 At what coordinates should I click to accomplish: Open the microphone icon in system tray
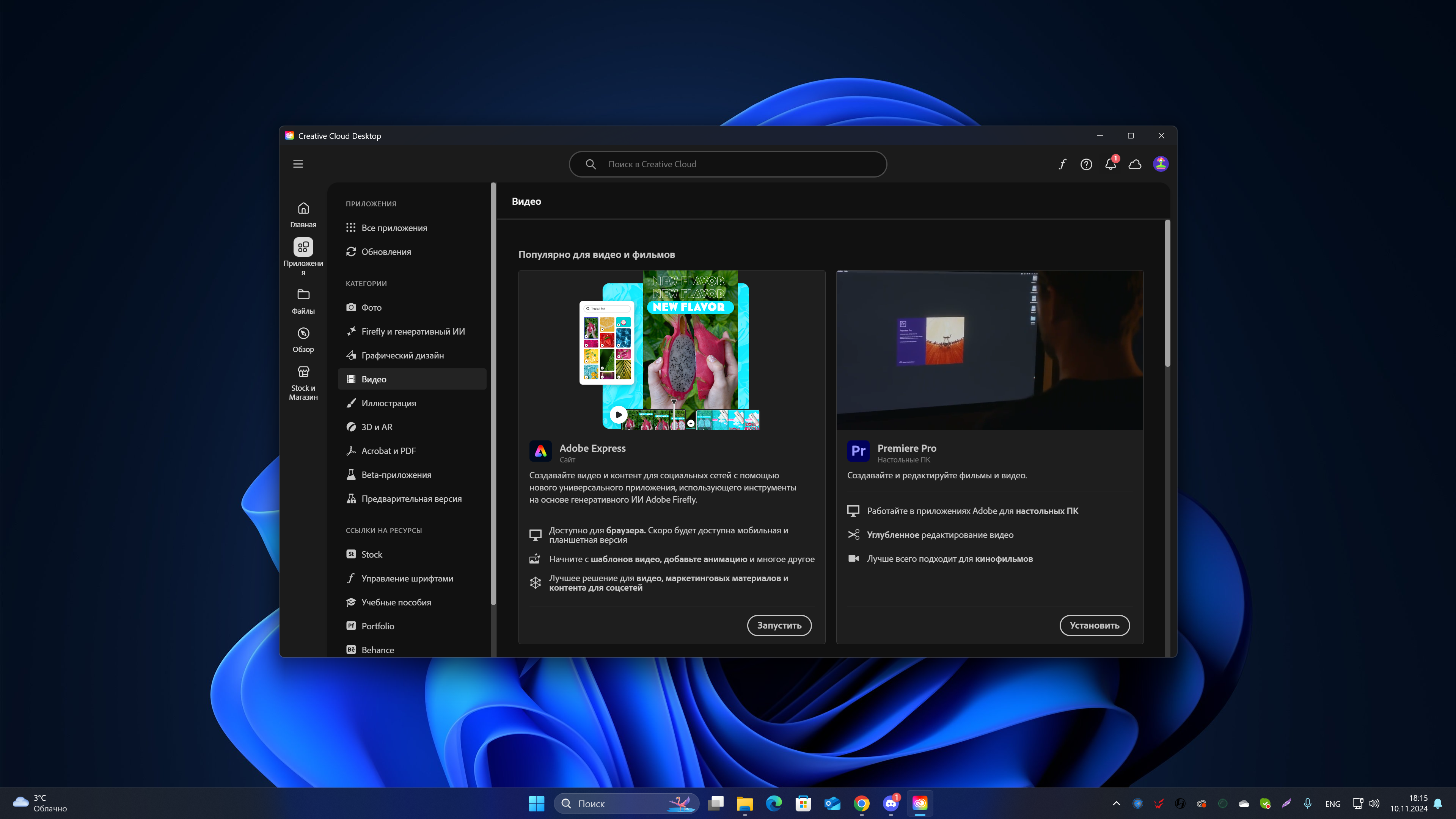(1307, 803)
